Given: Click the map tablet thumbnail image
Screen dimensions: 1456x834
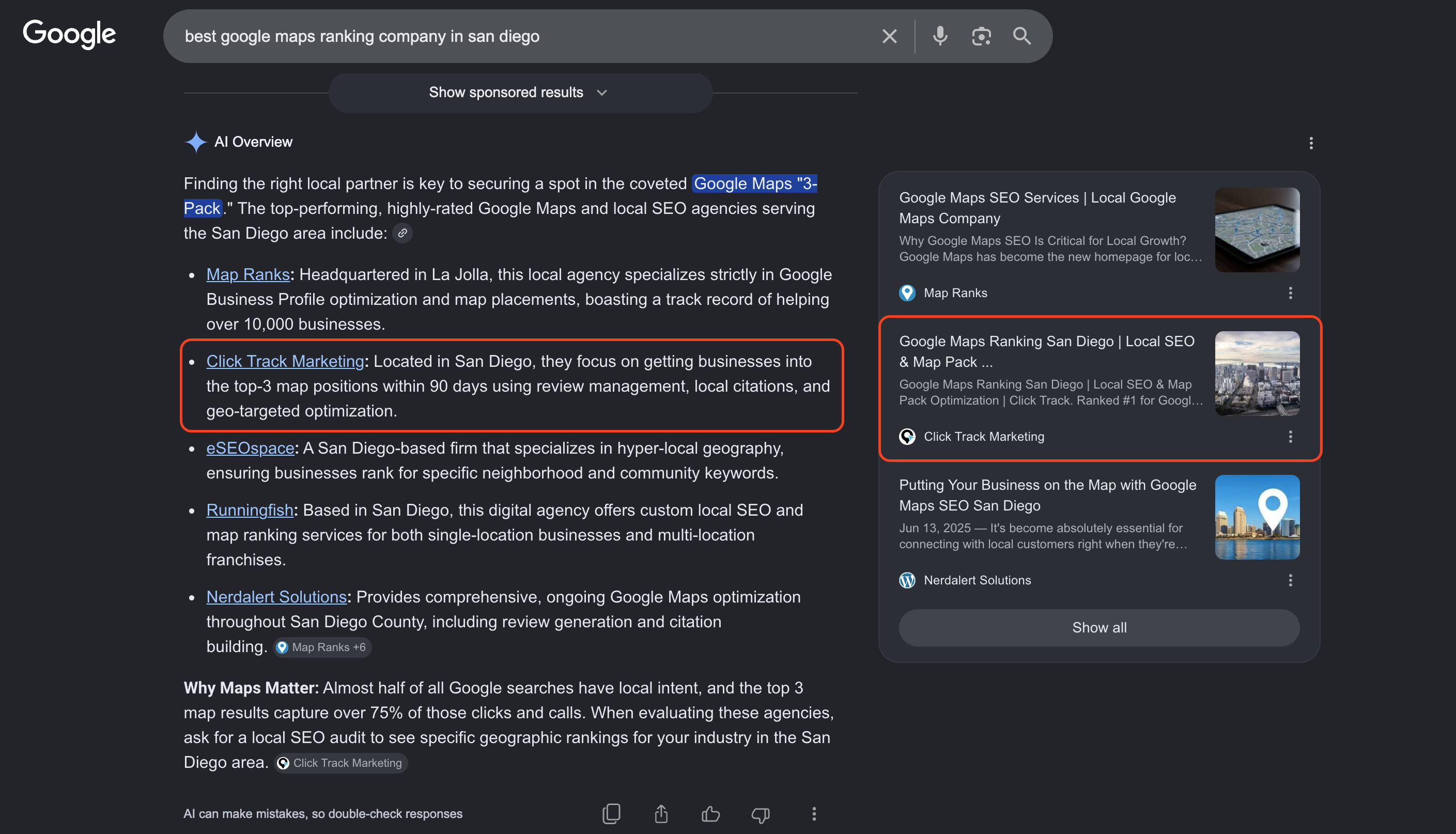Looking at the screenshot, I should 1257,230.
